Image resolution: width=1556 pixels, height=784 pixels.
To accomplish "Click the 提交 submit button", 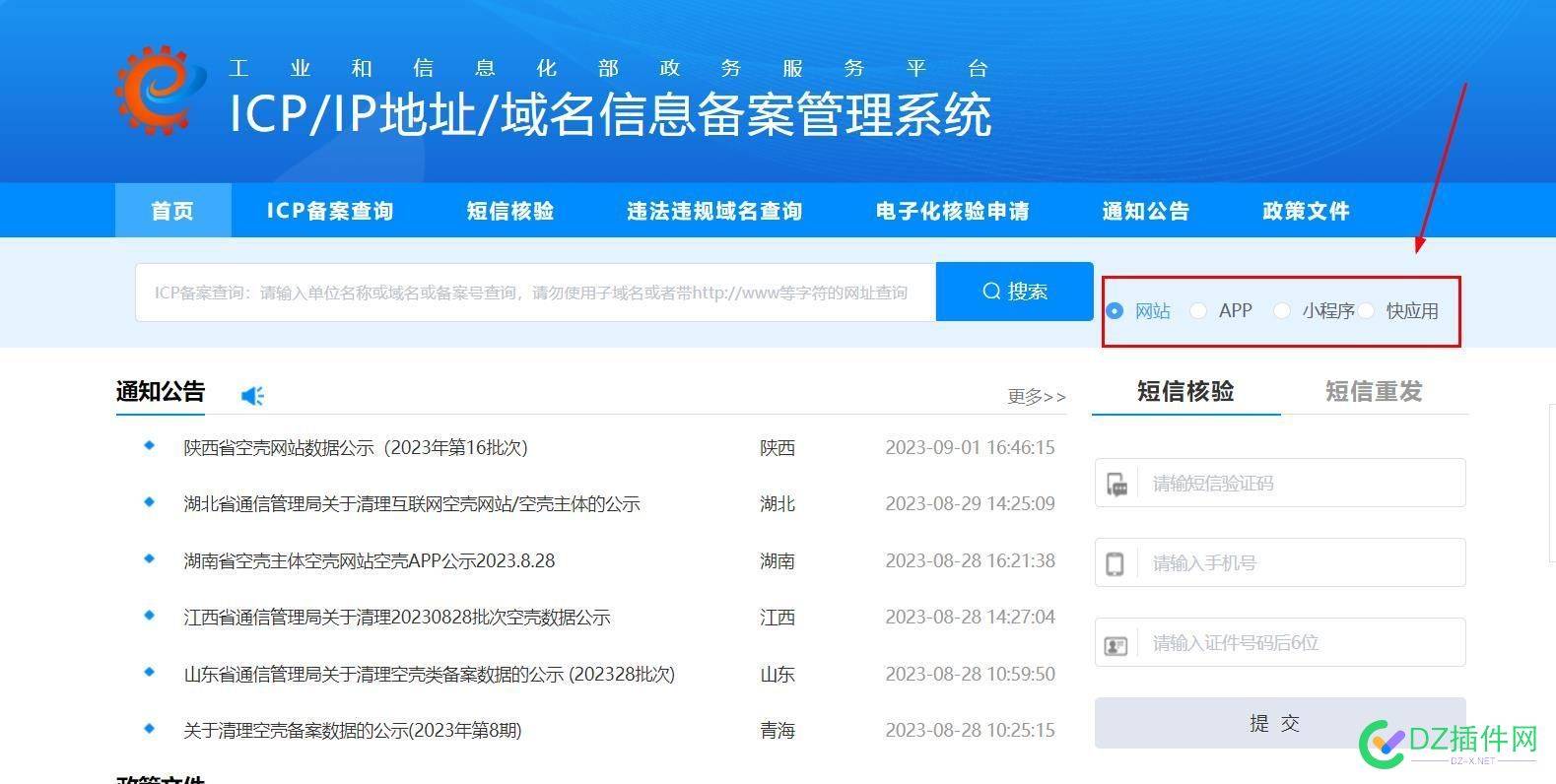I will click(1280, 723).
